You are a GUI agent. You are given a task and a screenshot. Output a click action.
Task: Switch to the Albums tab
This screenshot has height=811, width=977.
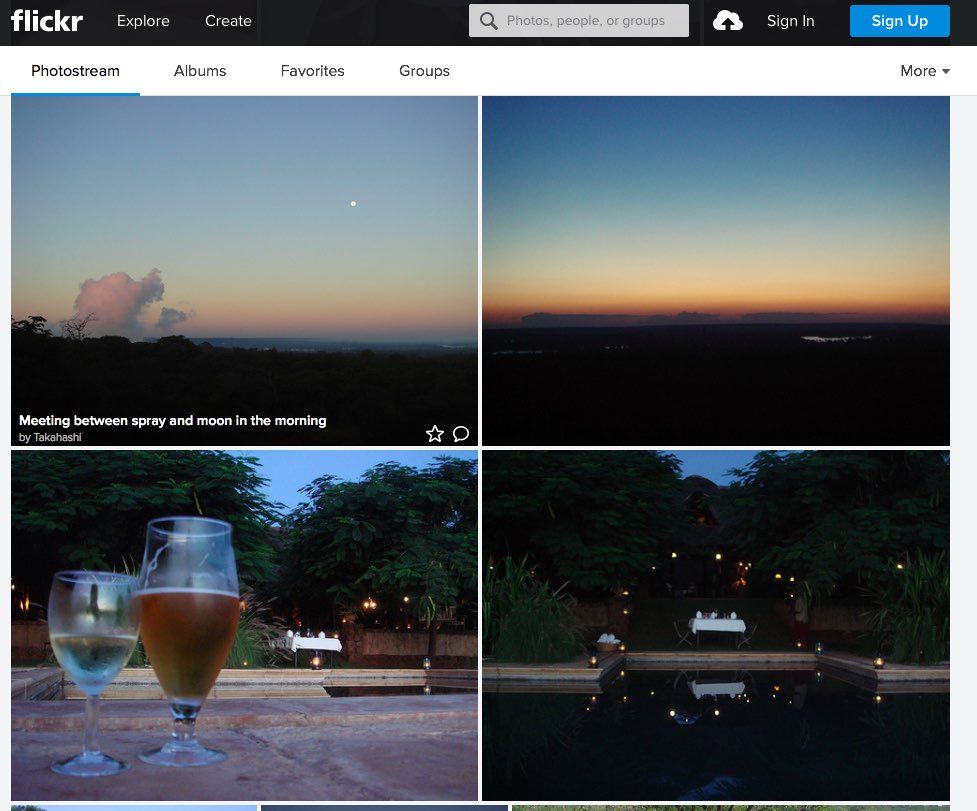pos(200,71)
